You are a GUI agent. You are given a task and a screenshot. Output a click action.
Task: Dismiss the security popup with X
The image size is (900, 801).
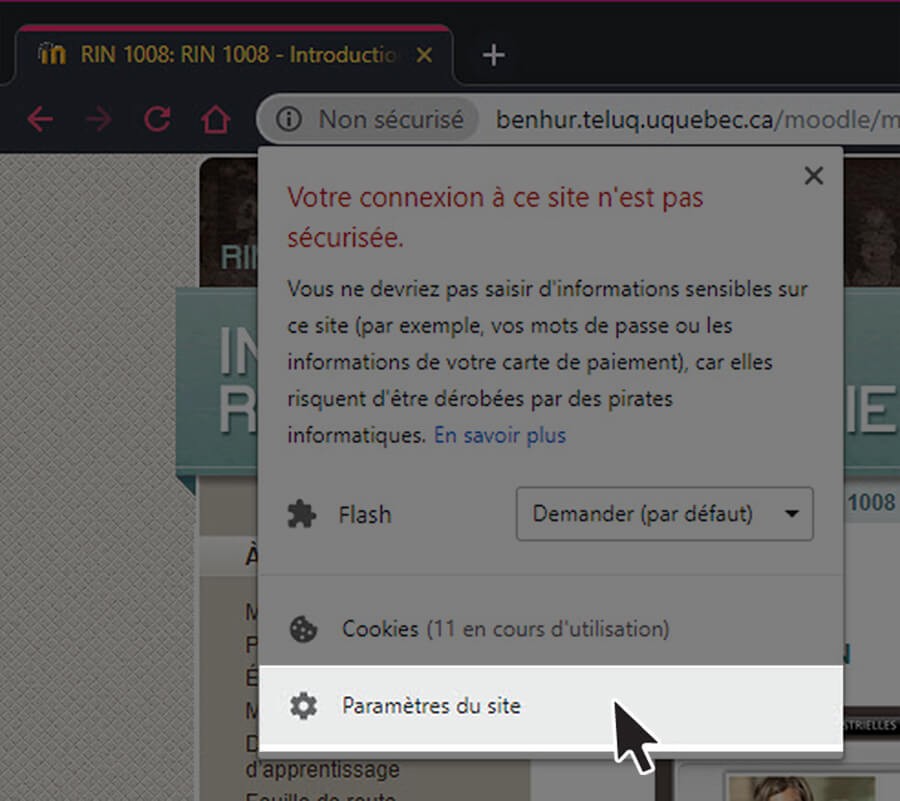(813, 175)
